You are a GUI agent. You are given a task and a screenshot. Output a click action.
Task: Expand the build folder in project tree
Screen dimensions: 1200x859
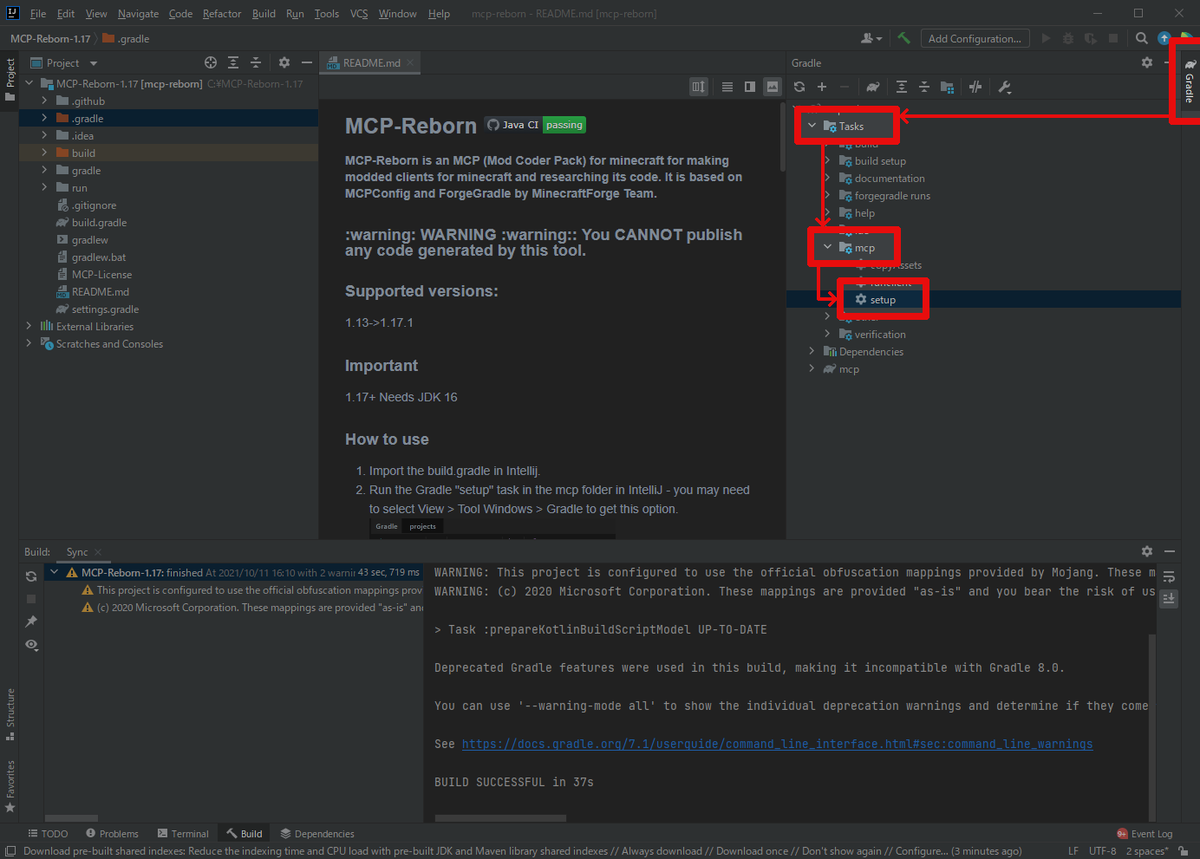click(x=45, y=153)
